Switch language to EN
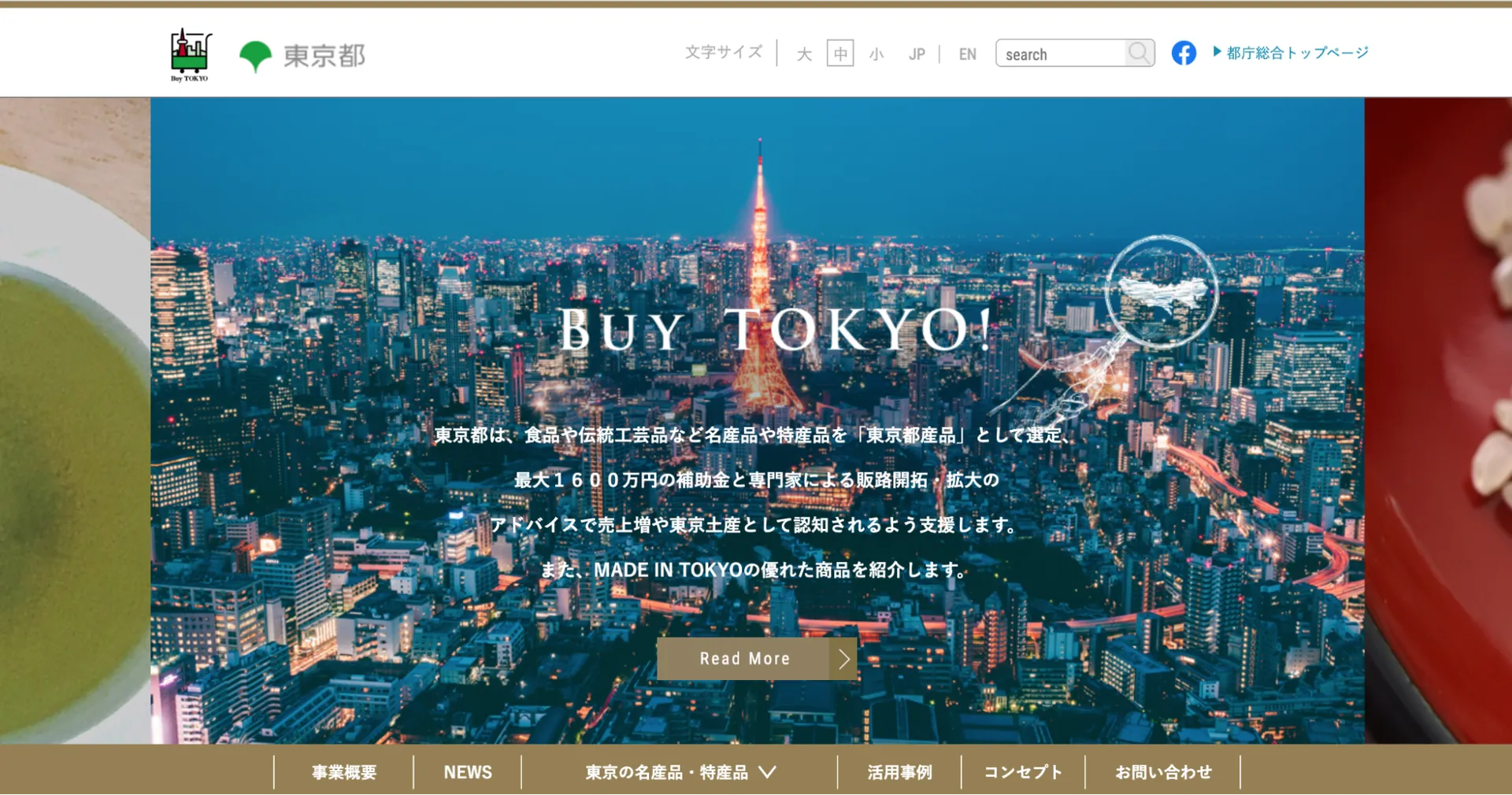Image resolution: width=1512 pixels, height=795 pixels. click(x=968, y=54)
